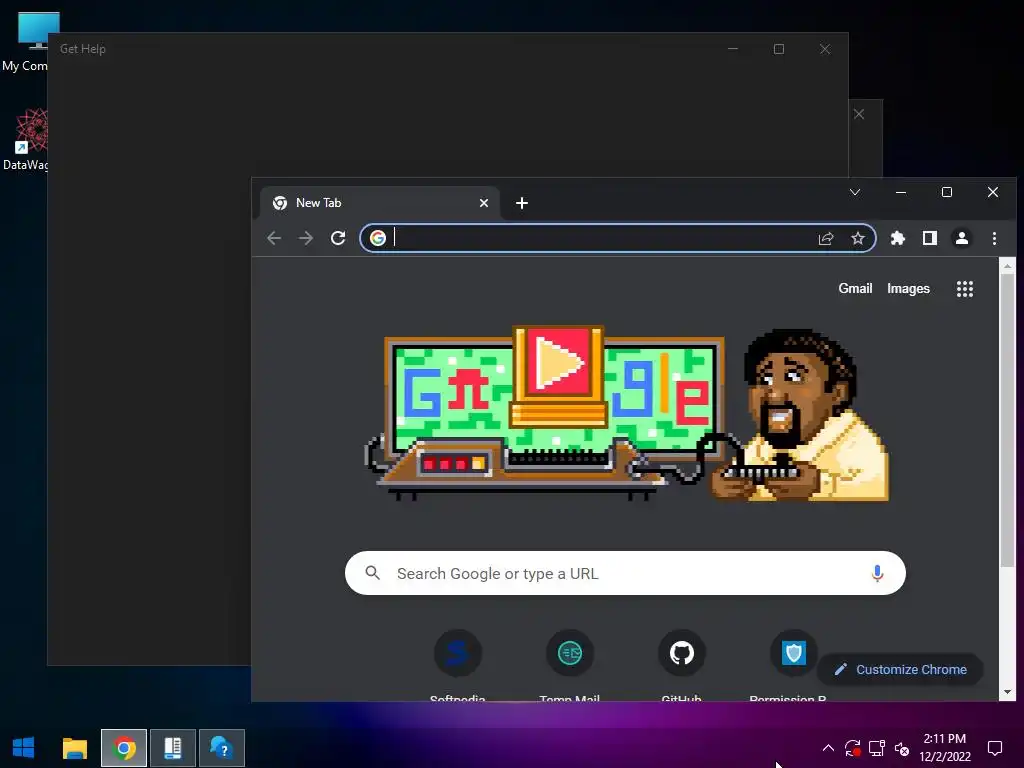This screenshot has width=1024, height=768.
Task: Maximize the Get Help window
Action: click(778, 49)
